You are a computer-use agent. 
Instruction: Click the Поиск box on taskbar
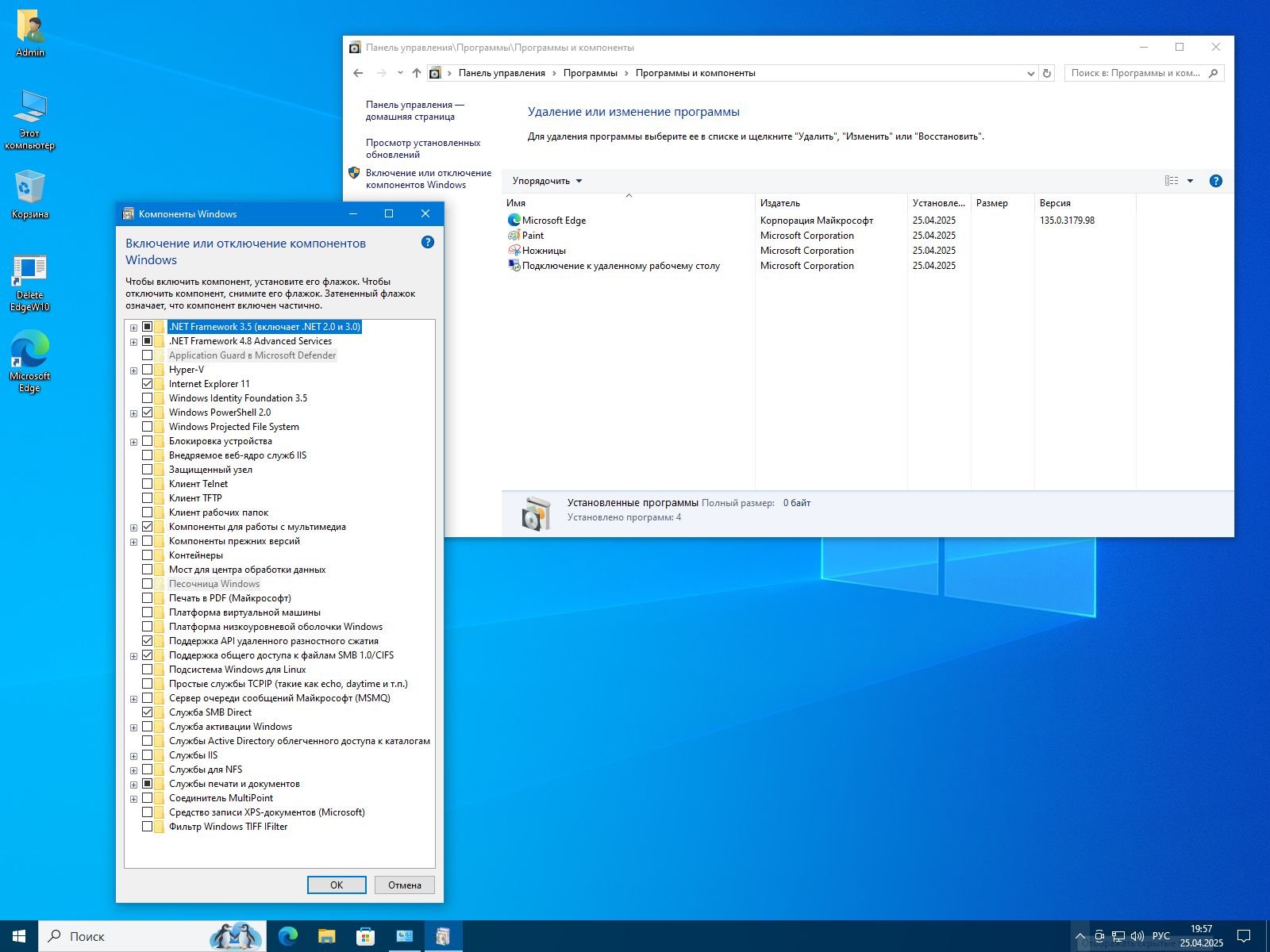(151, 936)
